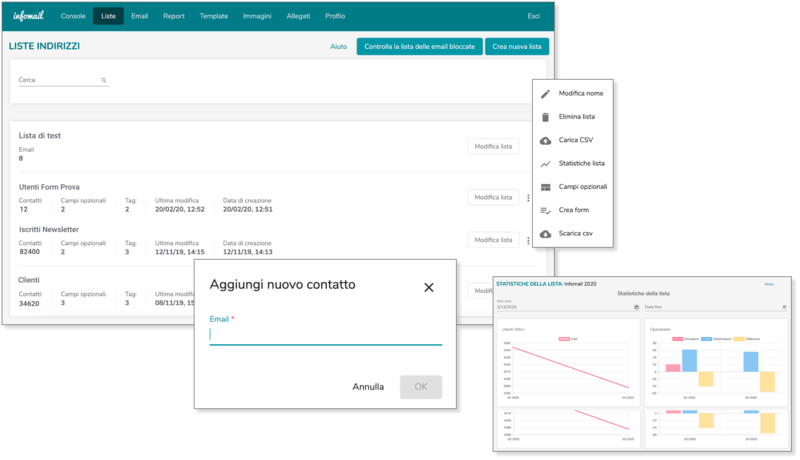
Task: Click Modifica lista for Lista di test
Action: pyautogui.click(x=493, y=146)
